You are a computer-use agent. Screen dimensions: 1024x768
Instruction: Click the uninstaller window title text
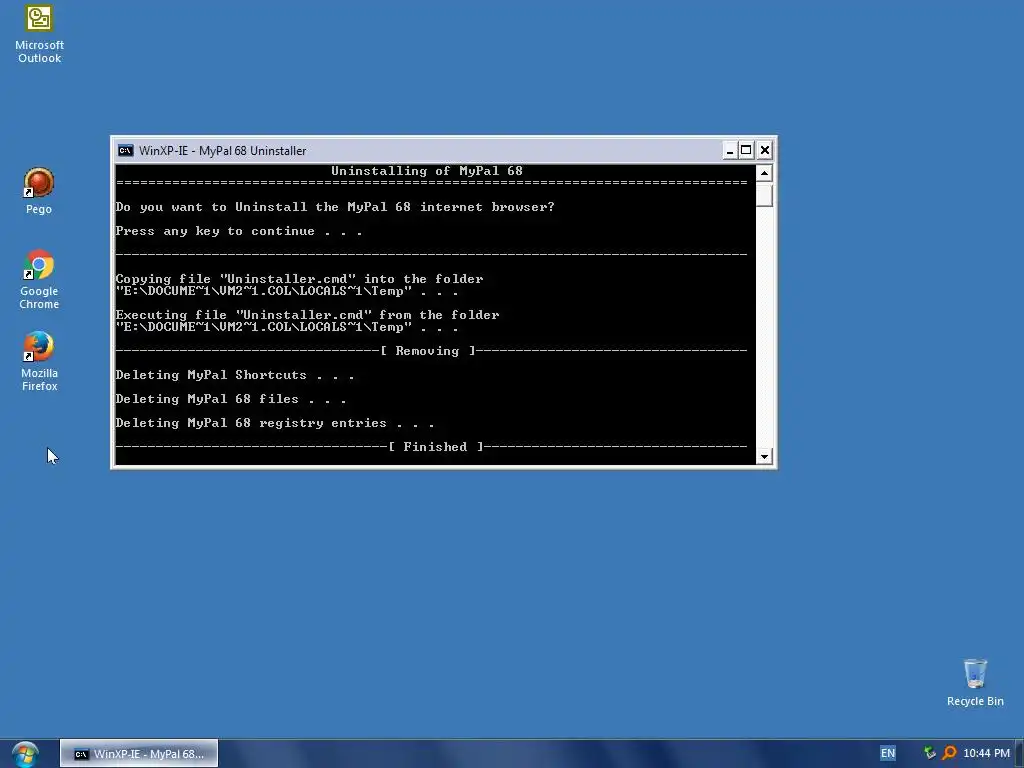click(222, 151)
